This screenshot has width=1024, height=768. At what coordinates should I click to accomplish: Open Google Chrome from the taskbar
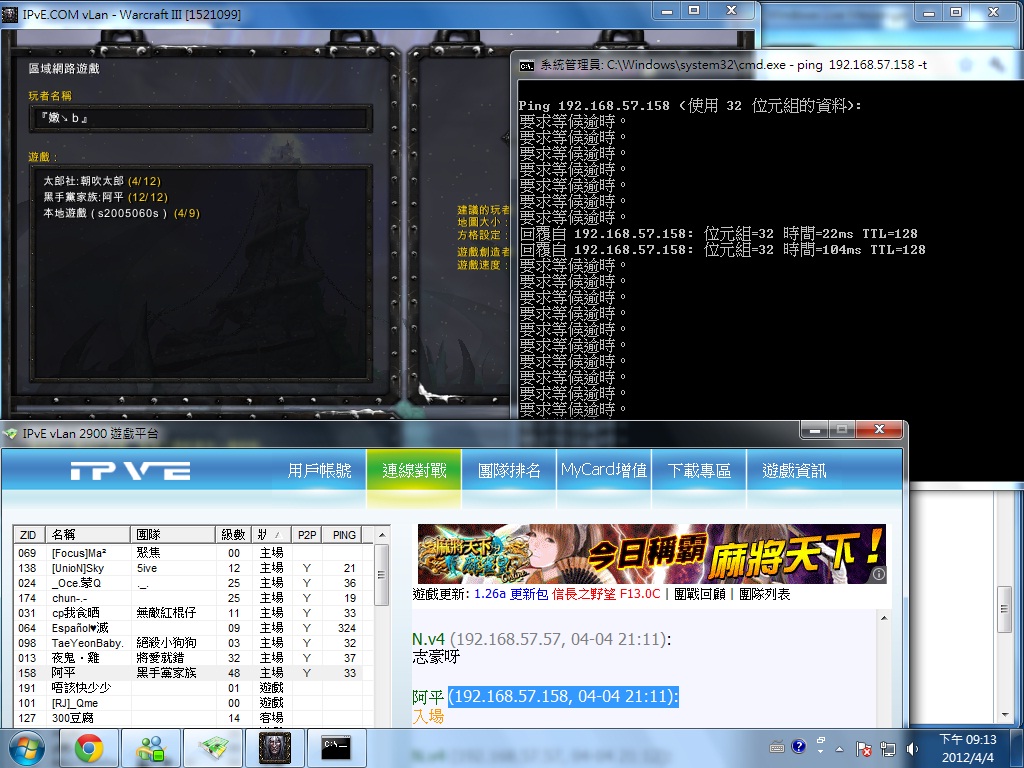88,748
